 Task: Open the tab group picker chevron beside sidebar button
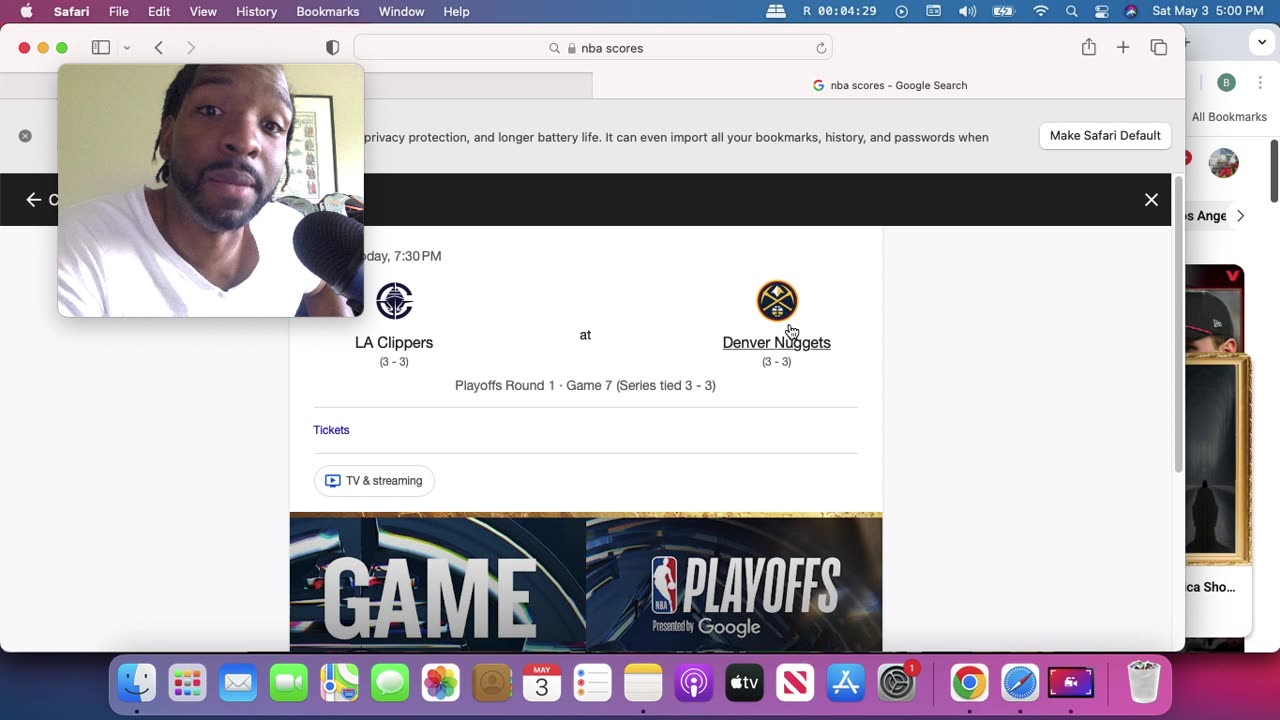coord(127,48)
